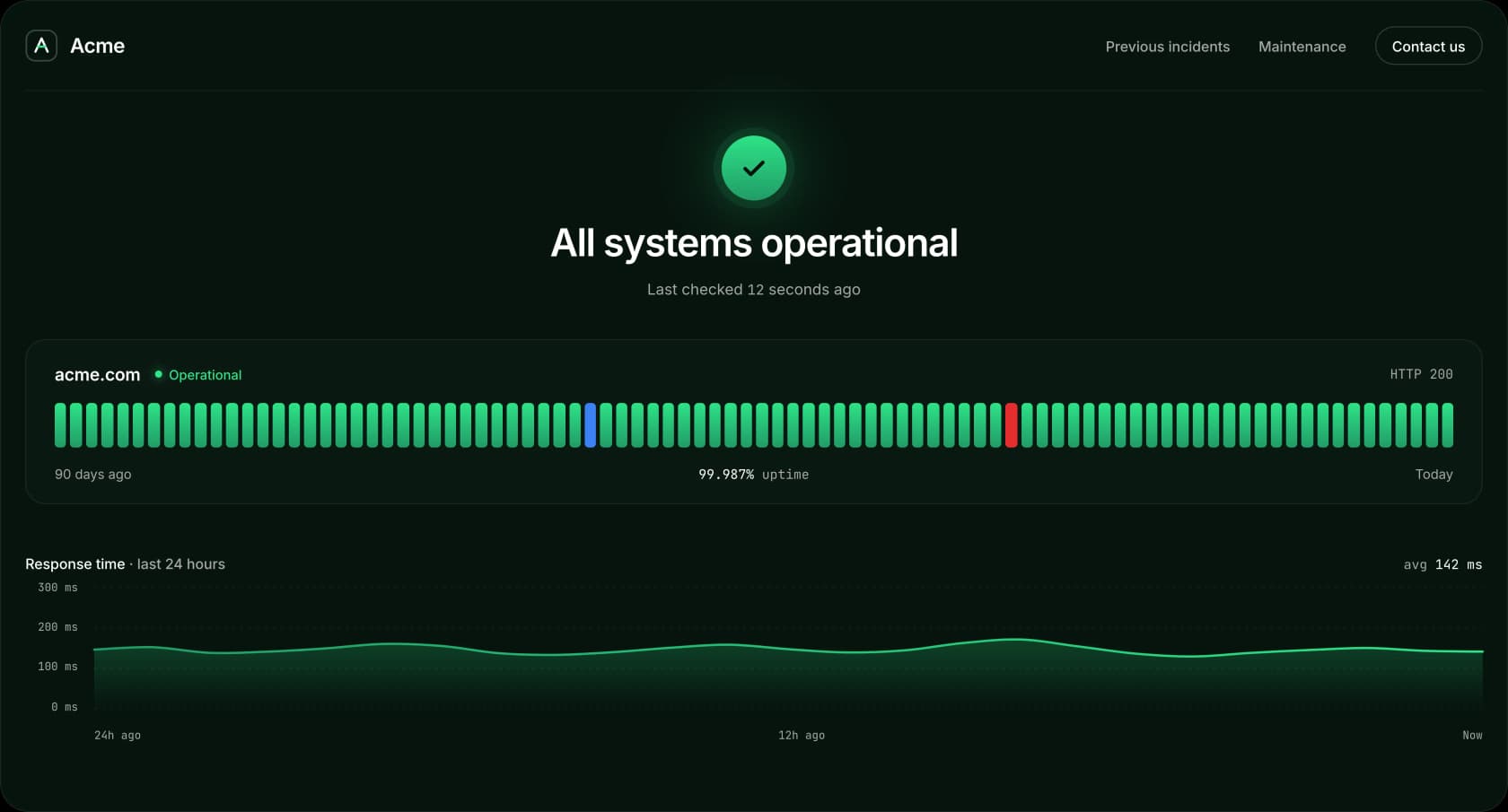The height and width of the screenshot is (812, 1508).
Task: Click the avg 142 ms value
Action: tap(1442, 564)
